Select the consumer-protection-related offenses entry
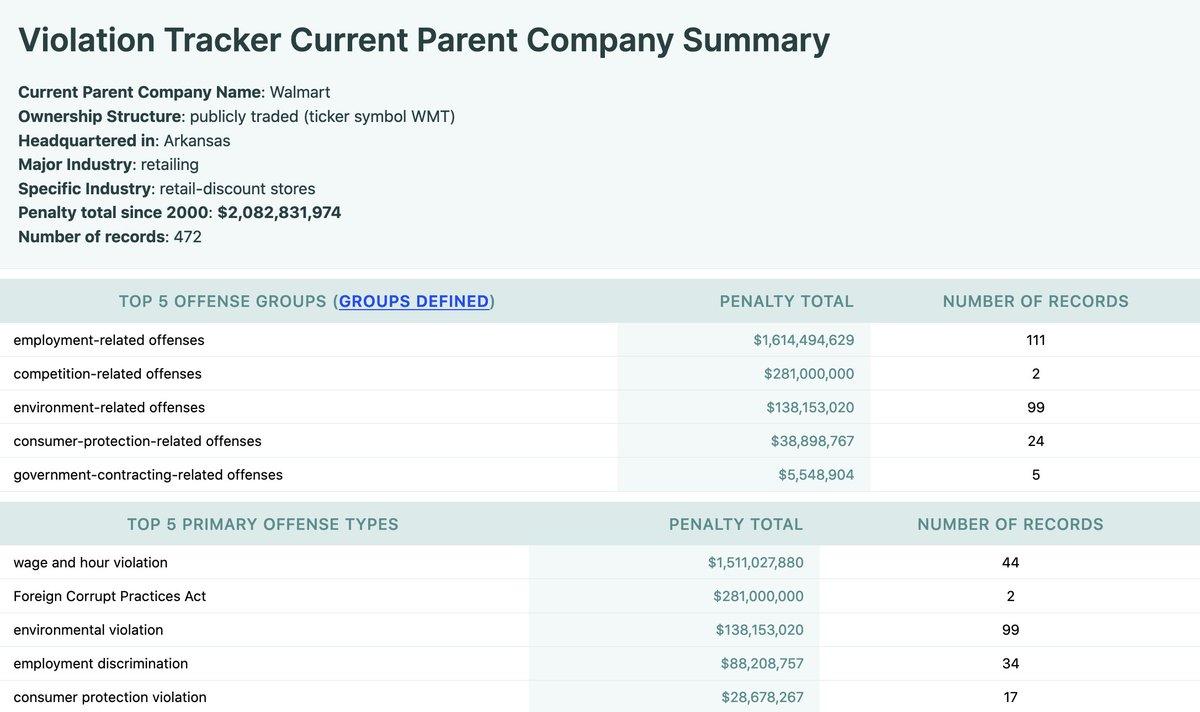Viewport: 1200px width, 712px height. point(137,441)
